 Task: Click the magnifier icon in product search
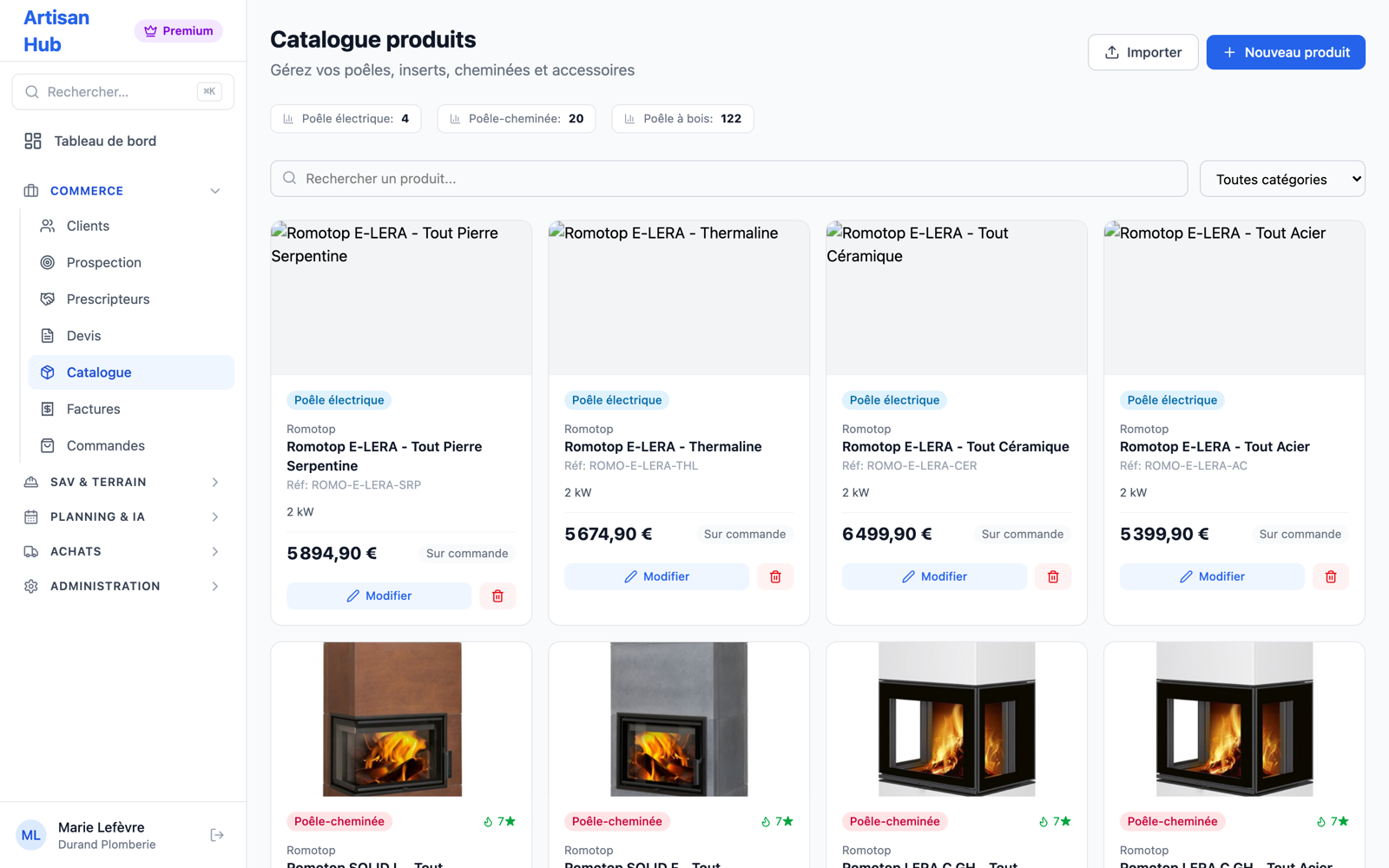click(290, 178)
